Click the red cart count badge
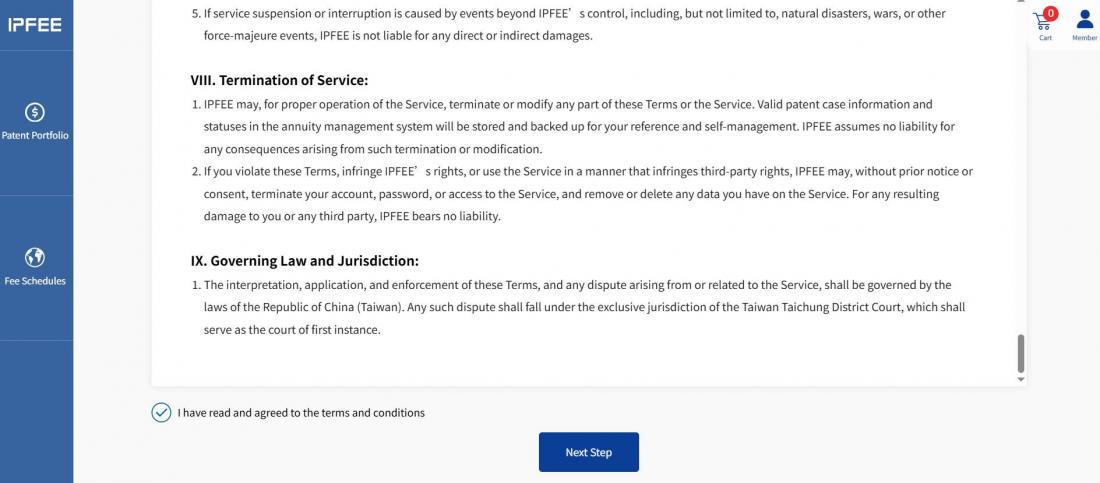The image size is (1100, 483). (1050, 14)
